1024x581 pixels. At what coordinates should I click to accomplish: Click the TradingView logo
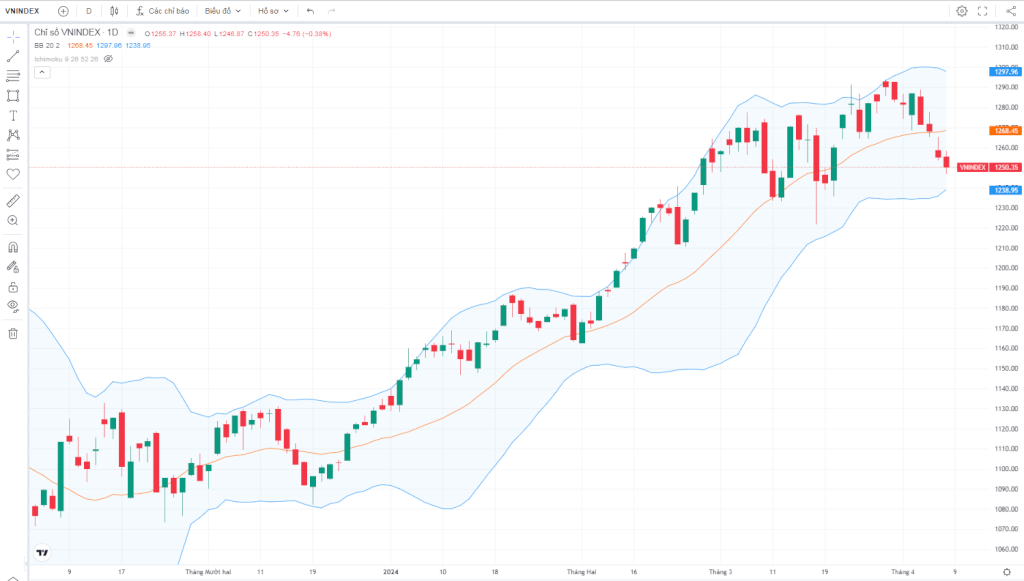(x=42, y=553)
